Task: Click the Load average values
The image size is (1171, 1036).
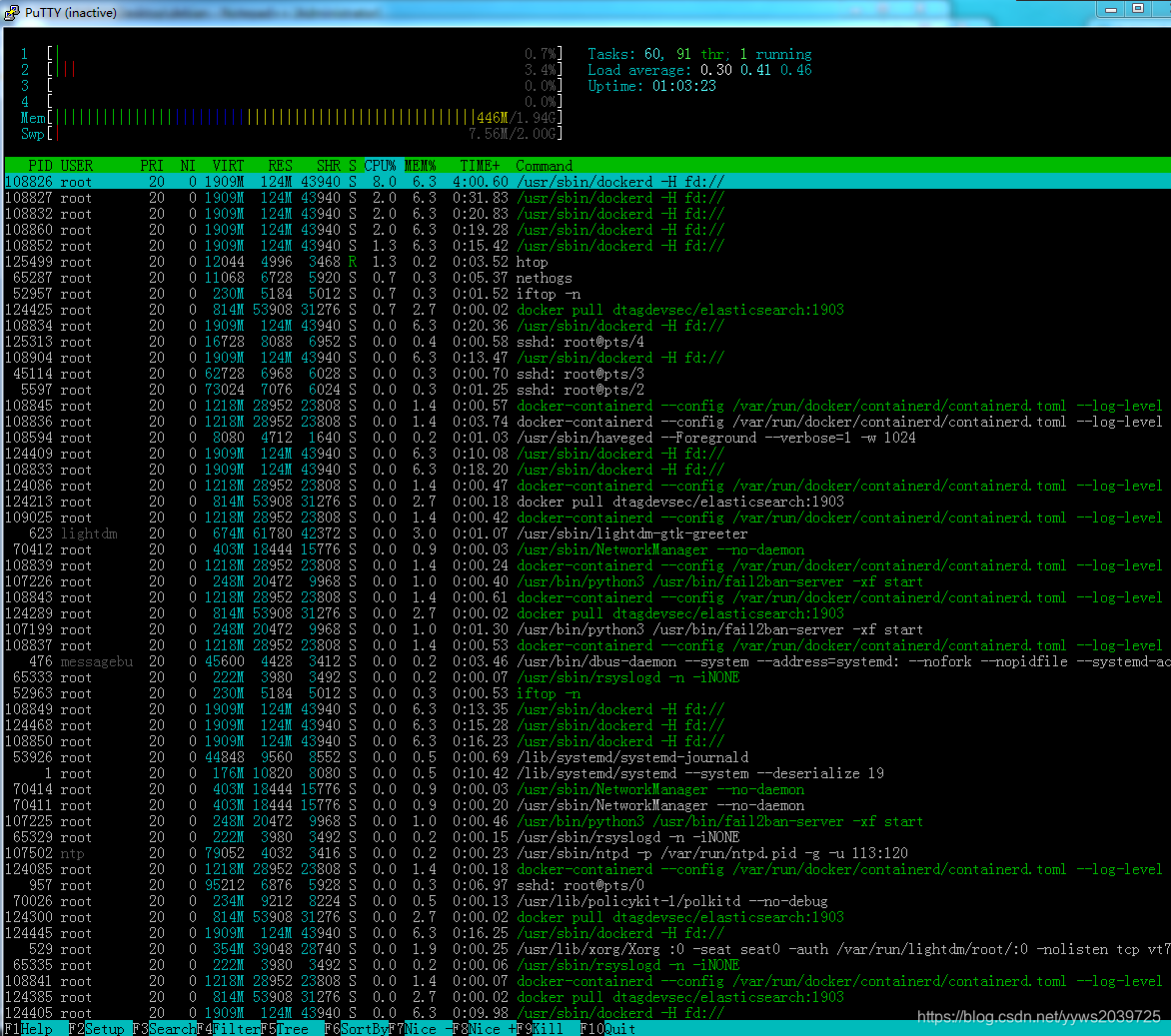Action: (755, 70)
